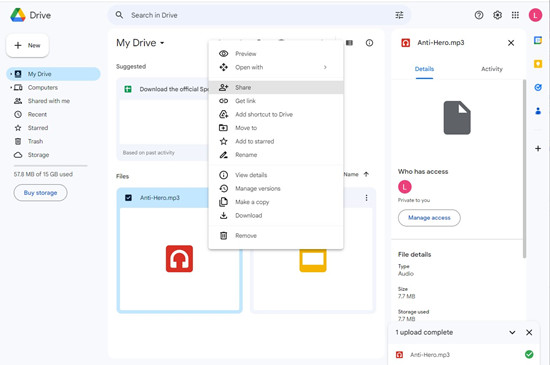This screenshot has height=365, width=550.
Task: Switch to the Details tab
Action: coord(424,69)
